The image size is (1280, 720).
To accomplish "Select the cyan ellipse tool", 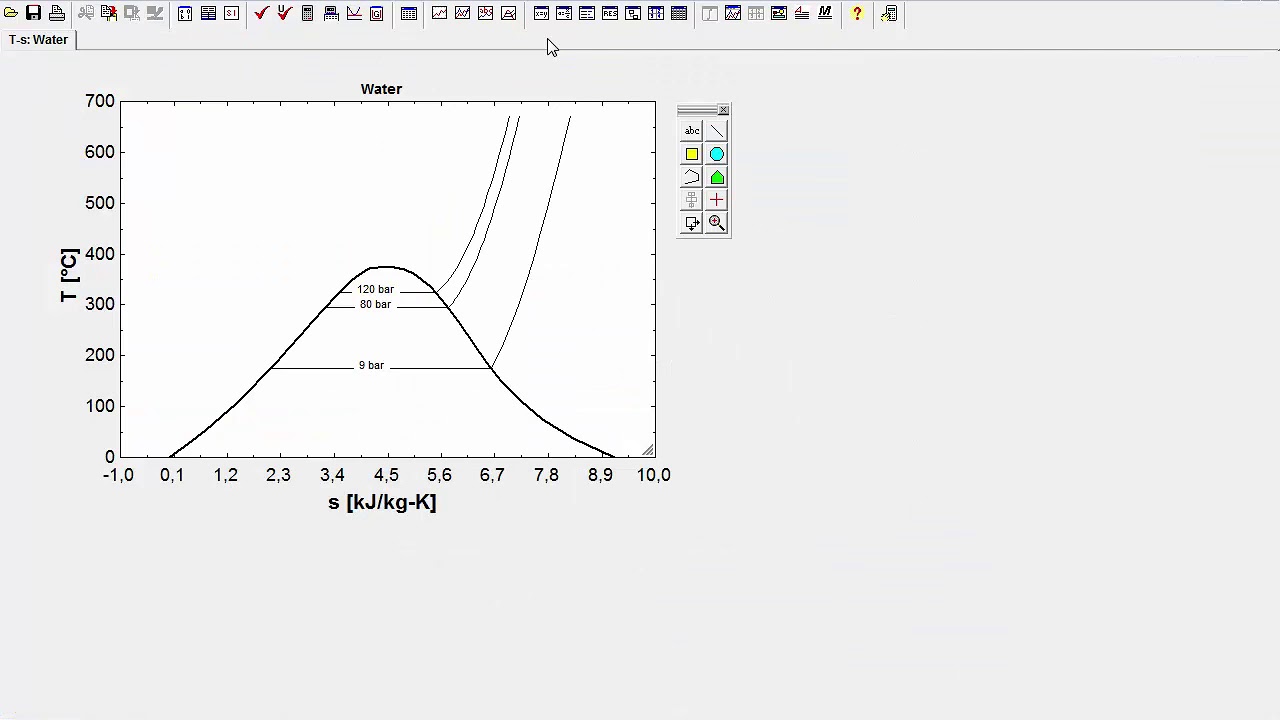I will coord(717,154).
